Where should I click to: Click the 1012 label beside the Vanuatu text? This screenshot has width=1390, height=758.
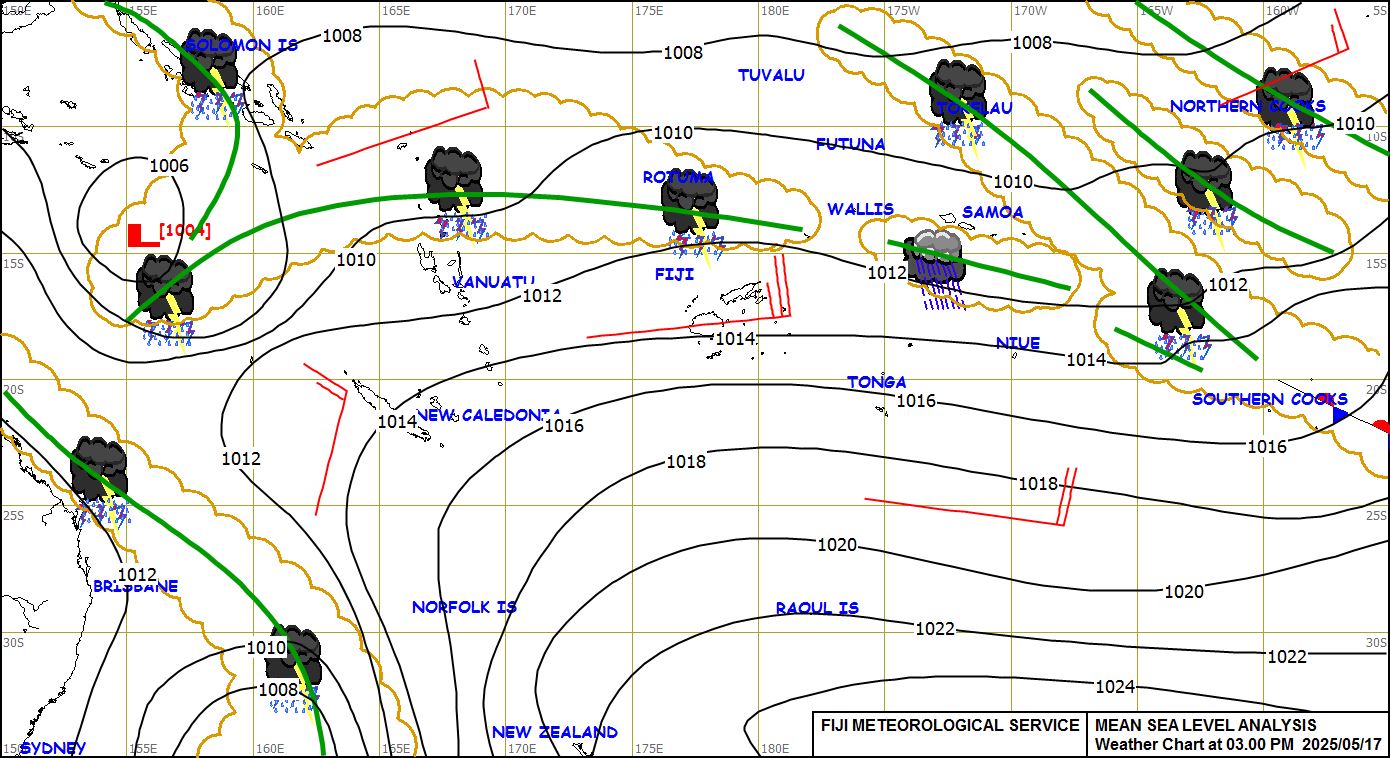coord(542,296)
